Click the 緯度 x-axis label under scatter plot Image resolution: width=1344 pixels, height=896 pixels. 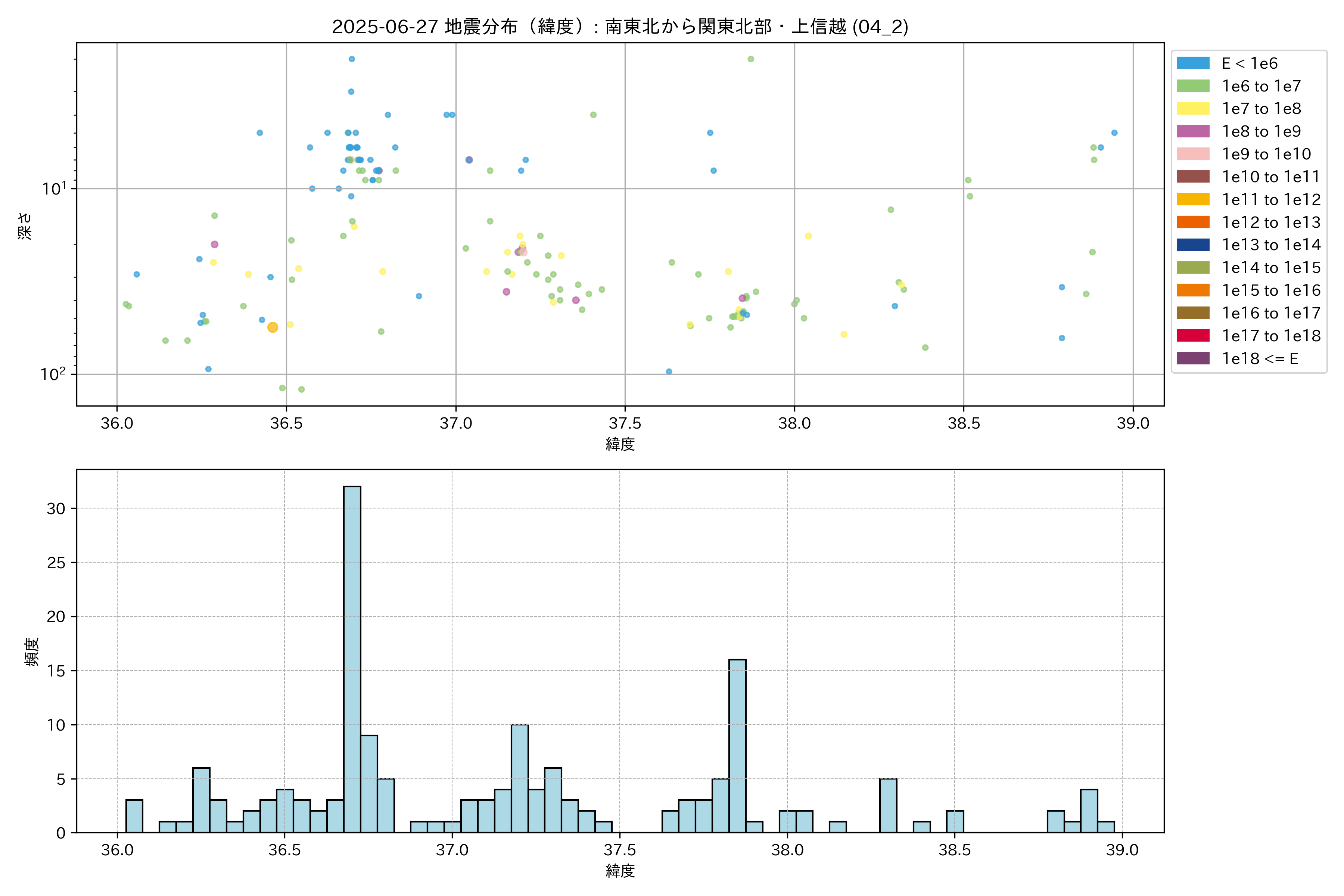click(x=620, y=444)
